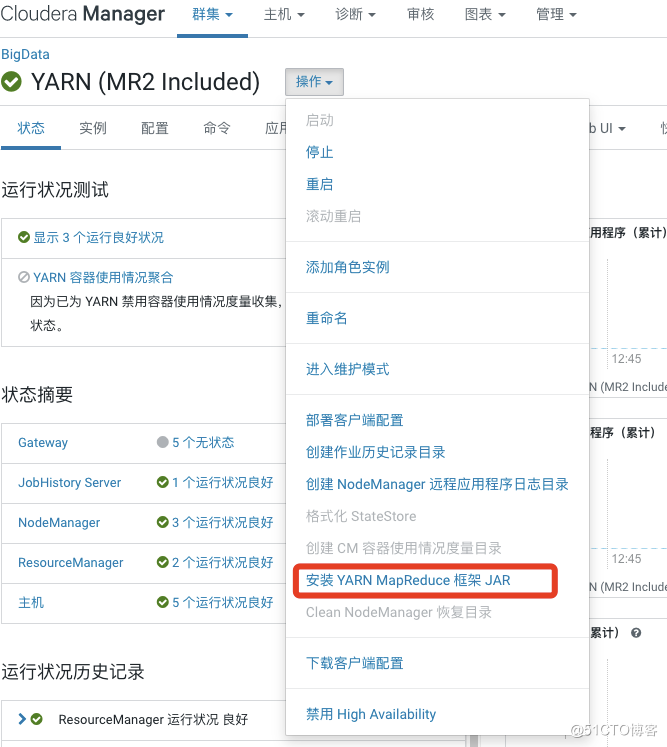Viewport: 667px width, 747px height.
Task: Switch to the 配置 tab
Action: (x=155, y=128)
